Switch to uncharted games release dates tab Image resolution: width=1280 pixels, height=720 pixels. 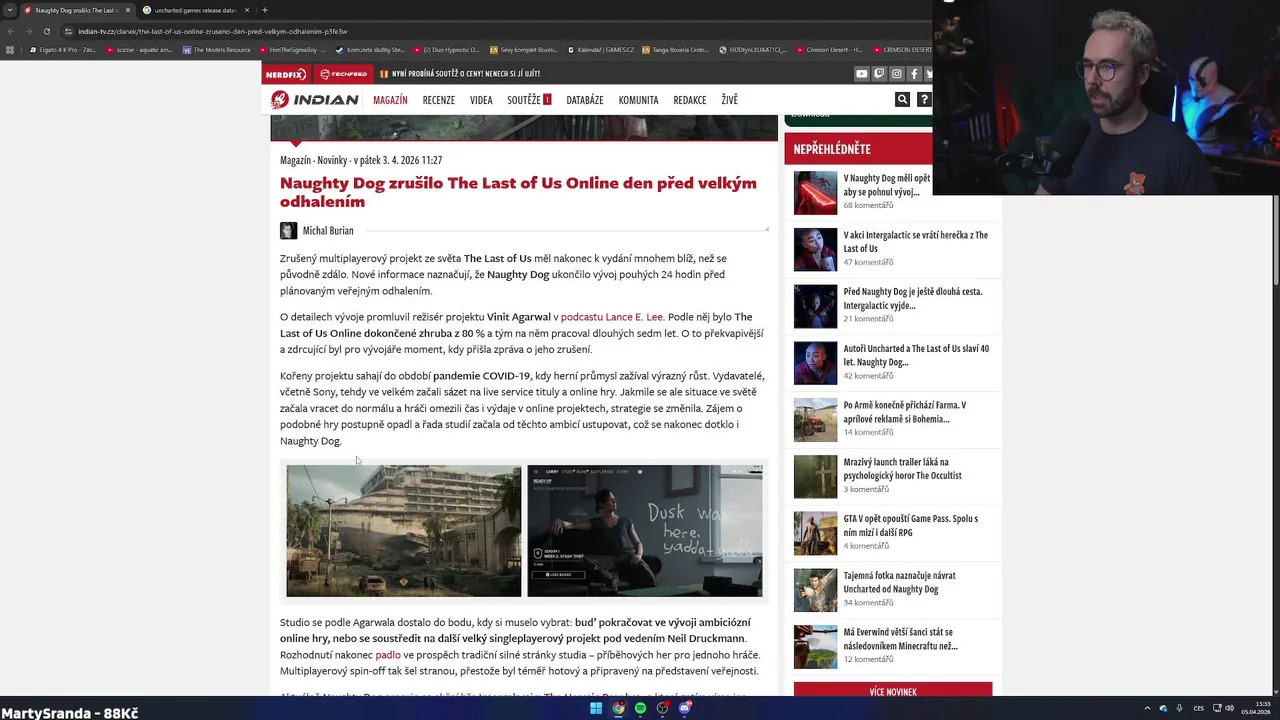[195, 10]
